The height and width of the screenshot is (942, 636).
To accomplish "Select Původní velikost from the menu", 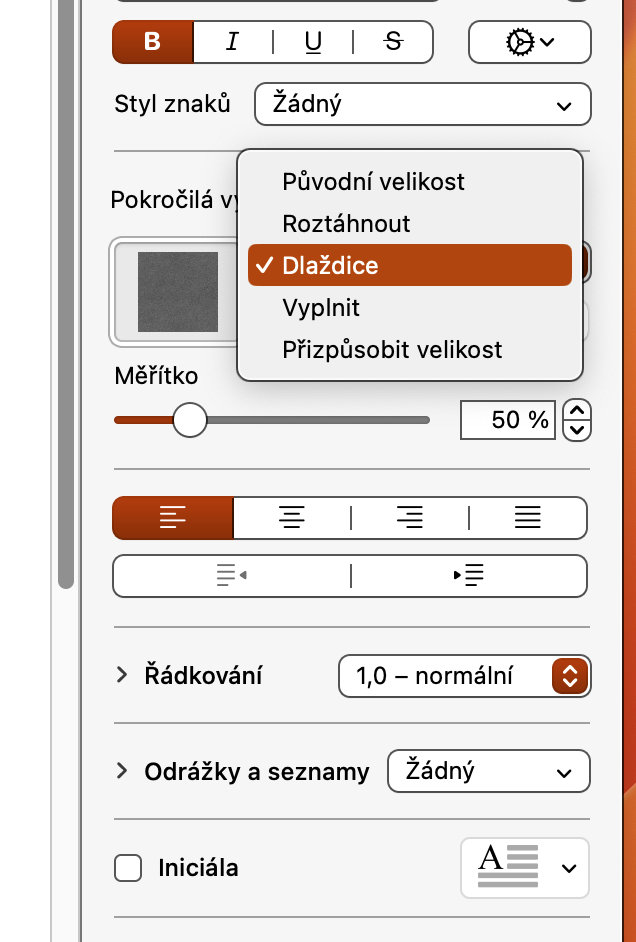I will click(x=373, y=182).
